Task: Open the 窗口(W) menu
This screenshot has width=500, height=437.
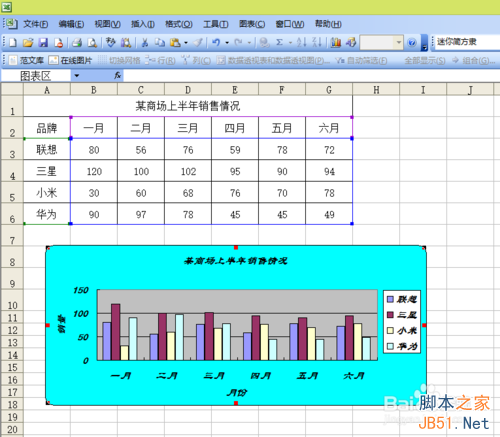Action: click(x=290, y=24)
